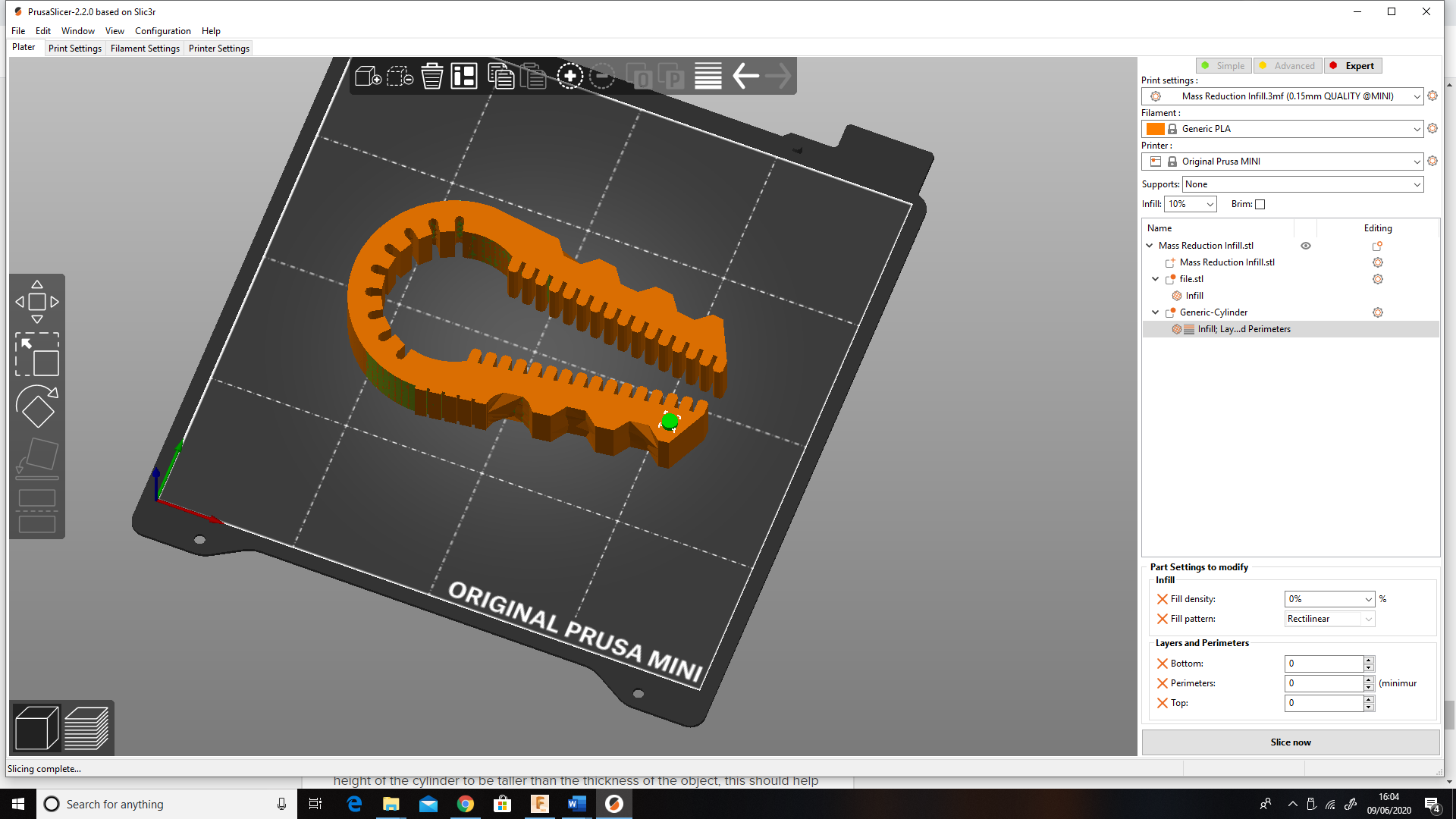Click the Paste icon in toolbar
Viewport: 1456px width, 819px height.
coord(533,76)
